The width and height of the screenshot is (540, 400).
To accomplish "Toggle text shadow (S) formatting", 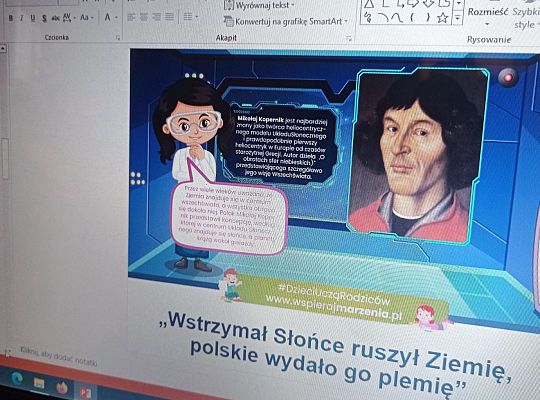I will [x=44, y=18].
